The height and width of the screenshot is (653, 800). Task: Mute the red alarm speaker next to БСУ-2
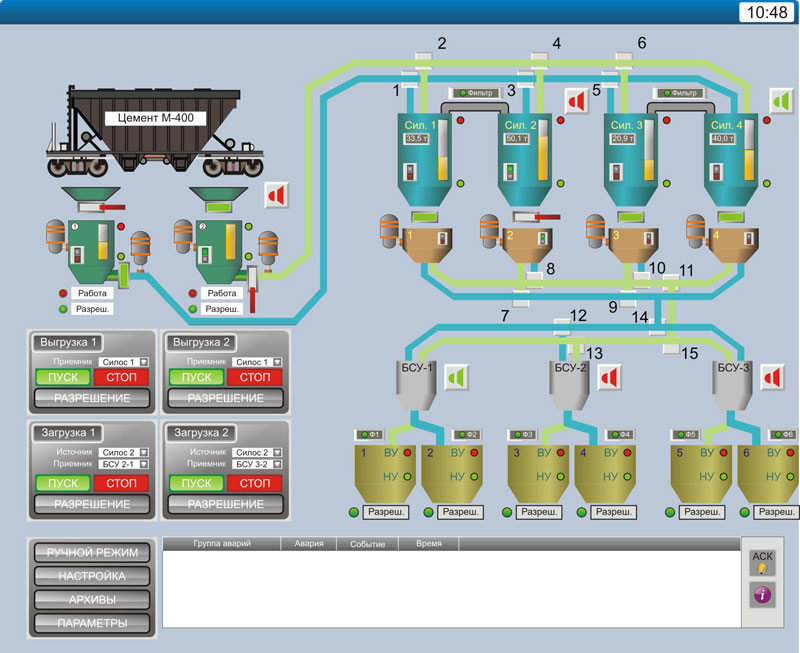click(610, 377)
